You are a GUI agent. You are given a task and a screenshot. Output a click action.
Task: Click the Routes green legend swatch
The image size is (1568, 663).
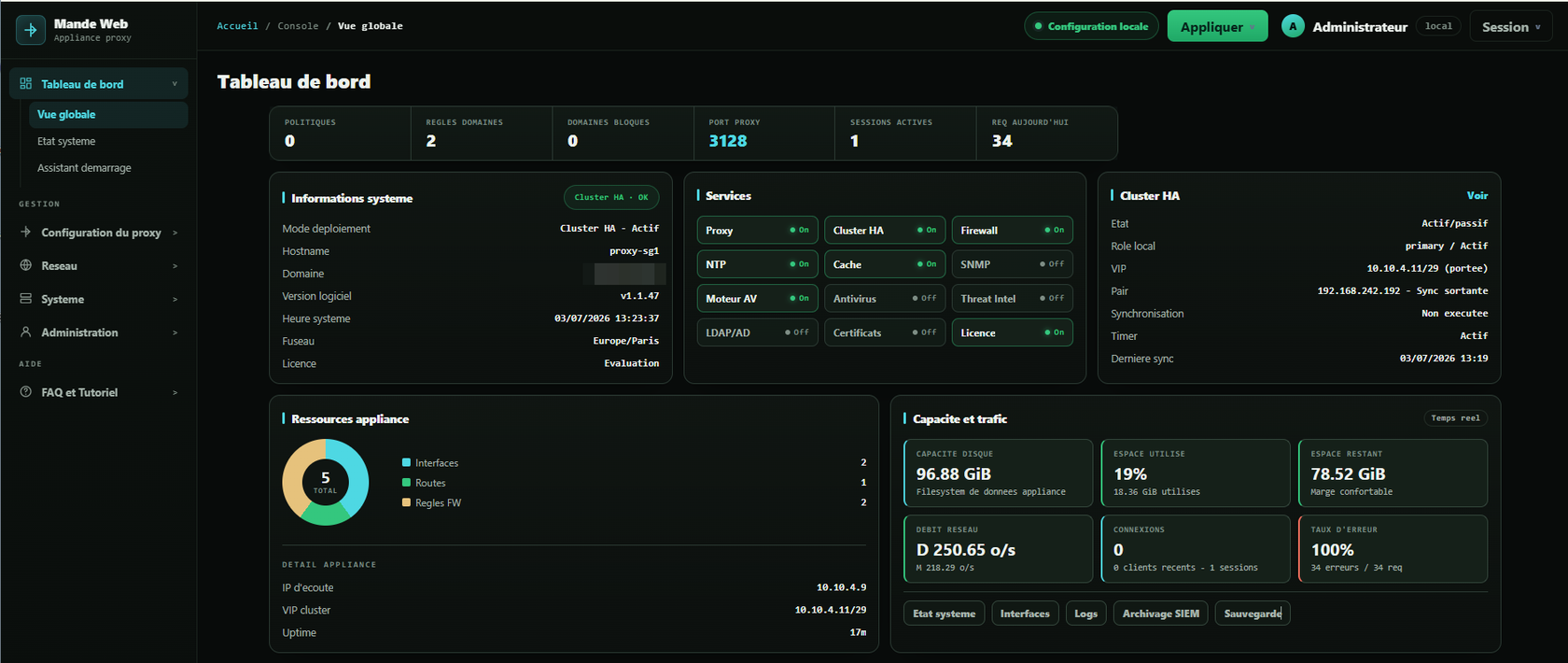coord(406,483)
